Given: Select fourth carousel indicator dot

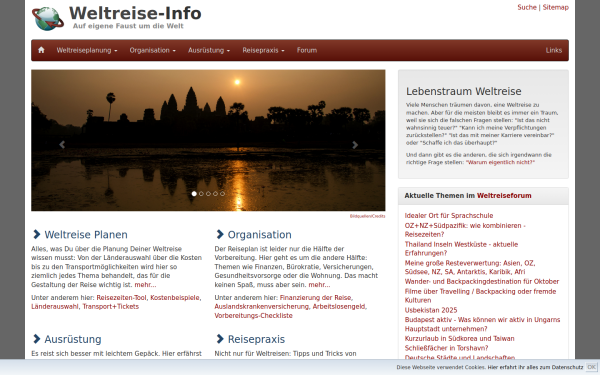Looking at the screenshot, I should pos(215,194).
